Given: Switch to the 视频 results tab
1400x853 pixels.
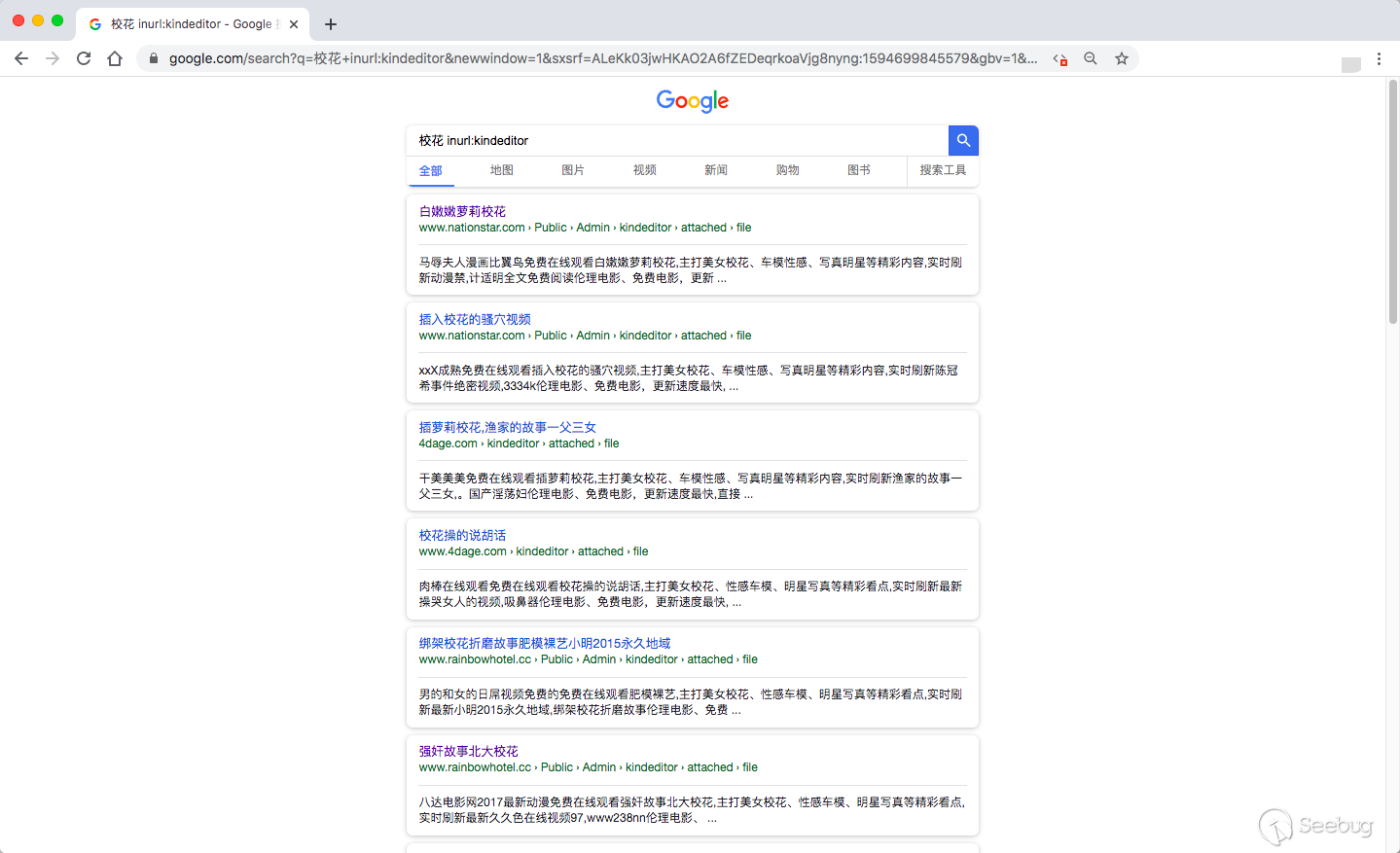Looking at the screenshot, I should (645, 170).
